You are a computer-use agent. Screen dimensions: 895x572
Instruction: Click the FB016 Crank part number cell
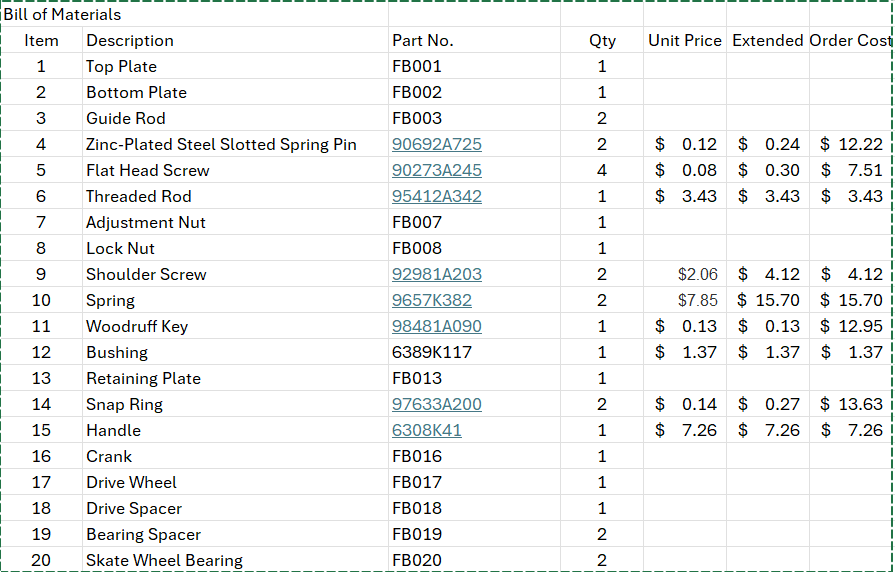click(x=417, y=456)
